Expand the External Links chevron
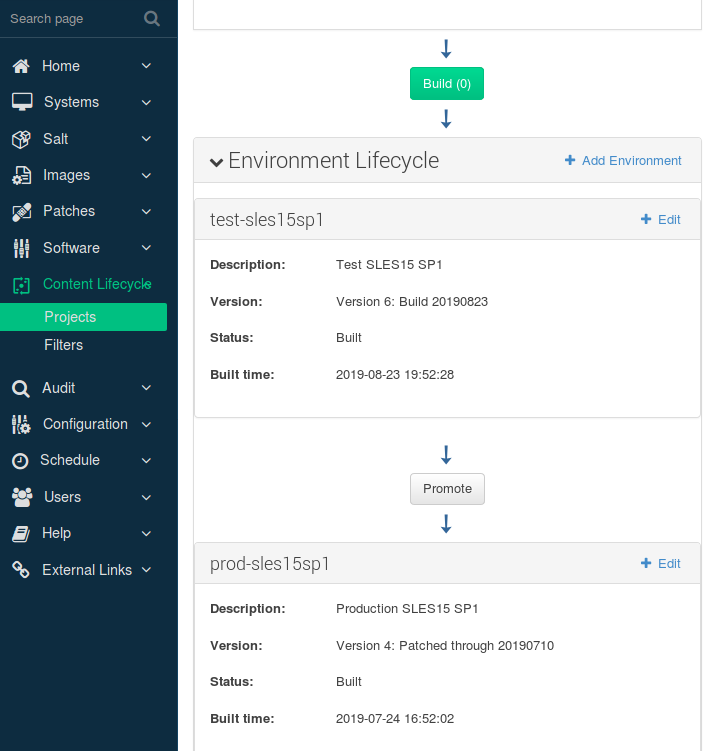The width and height of the screenshot is (711, 751). [x=147, y=570]
